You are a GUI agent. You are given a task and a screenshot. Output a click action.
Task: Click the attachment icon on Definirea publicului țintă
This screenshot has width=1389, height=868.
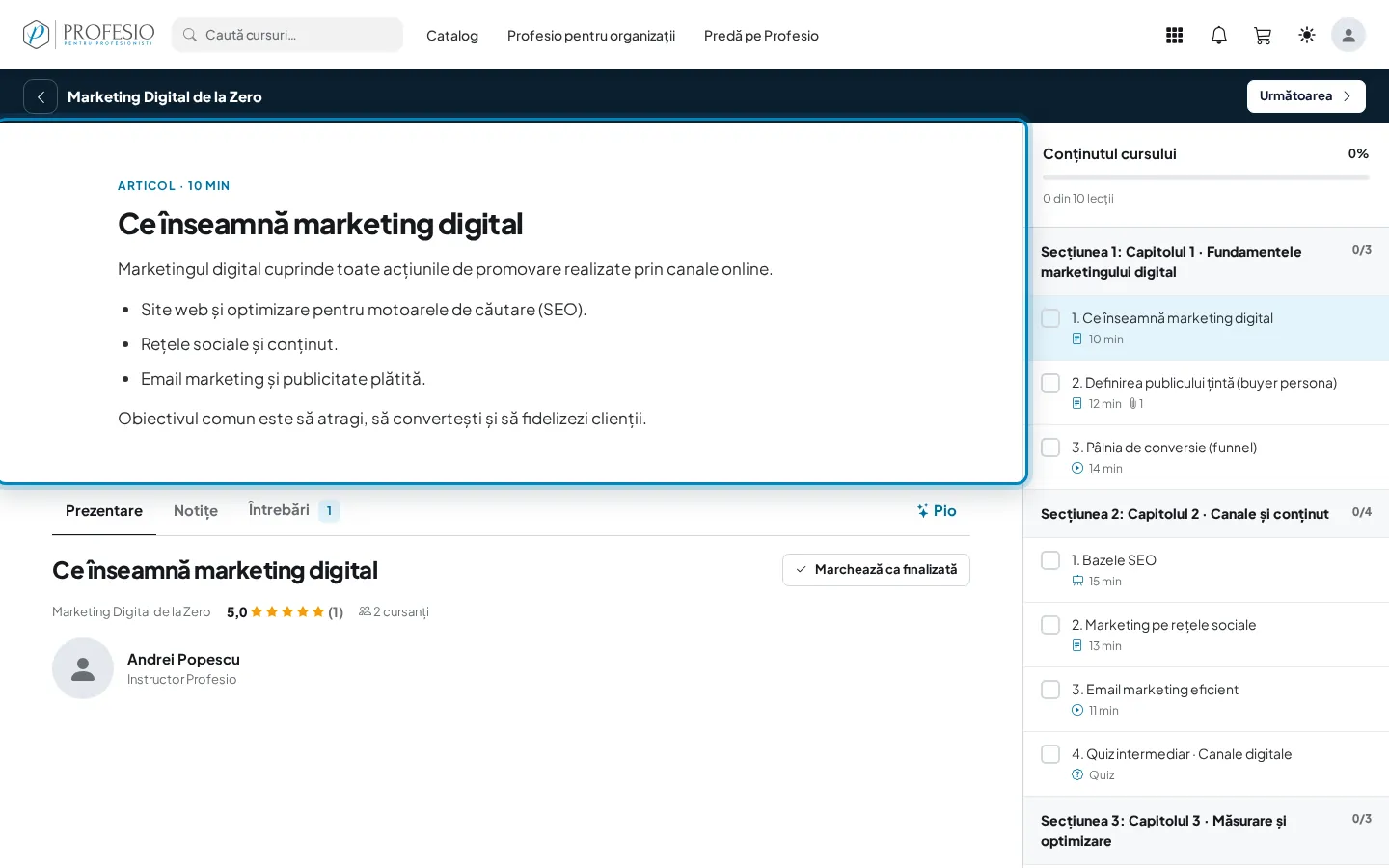pyautogui.click(x=1133, y=404)
